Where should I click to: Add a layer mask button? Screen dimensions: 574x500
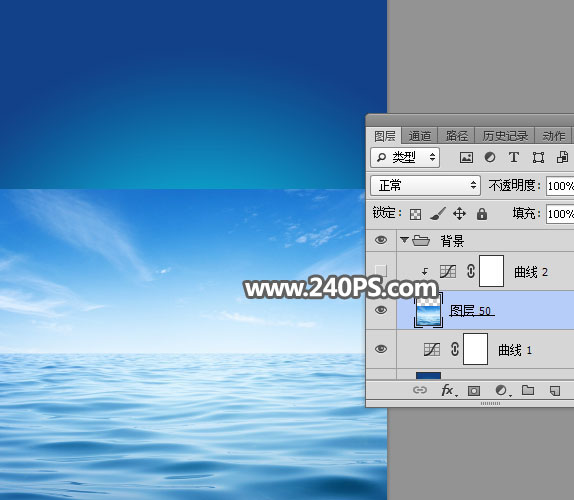pyautogui.click(x=474, y=391)
